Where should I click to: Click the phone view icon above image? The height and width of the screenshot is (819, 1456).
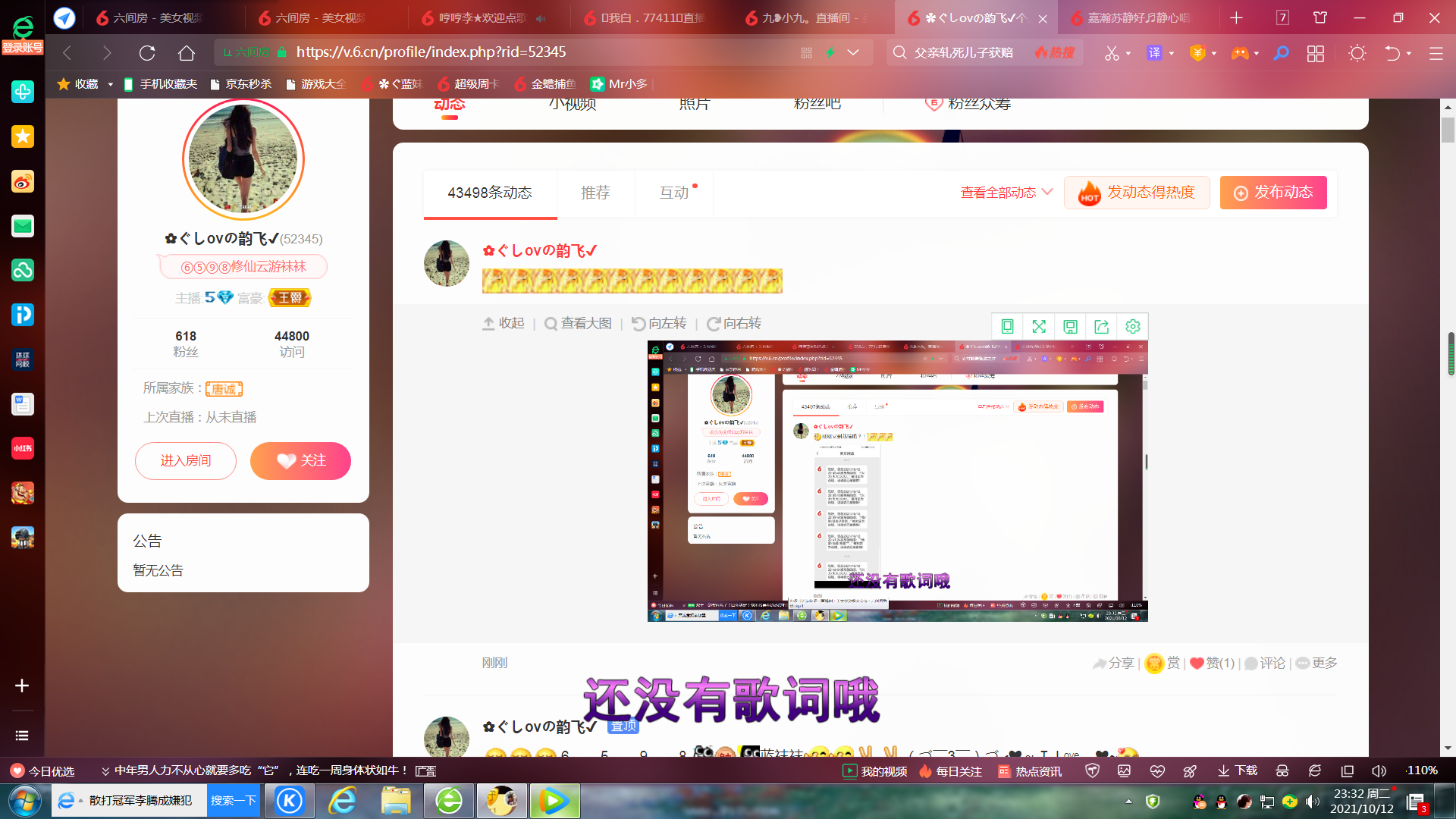tap(1007, 326)
